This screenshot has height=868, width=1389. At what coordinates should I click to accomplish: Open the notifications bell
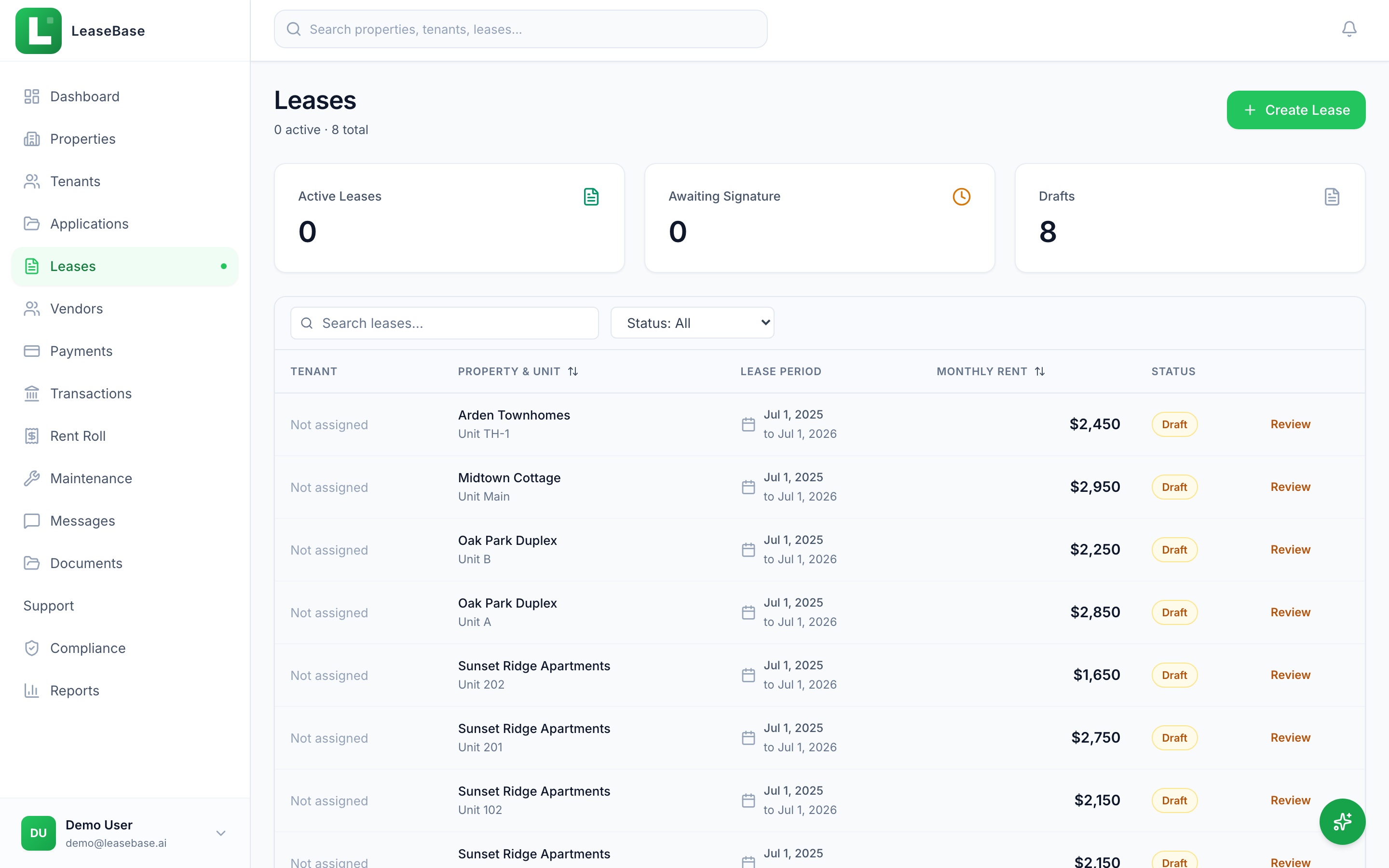coord(1349,29)
